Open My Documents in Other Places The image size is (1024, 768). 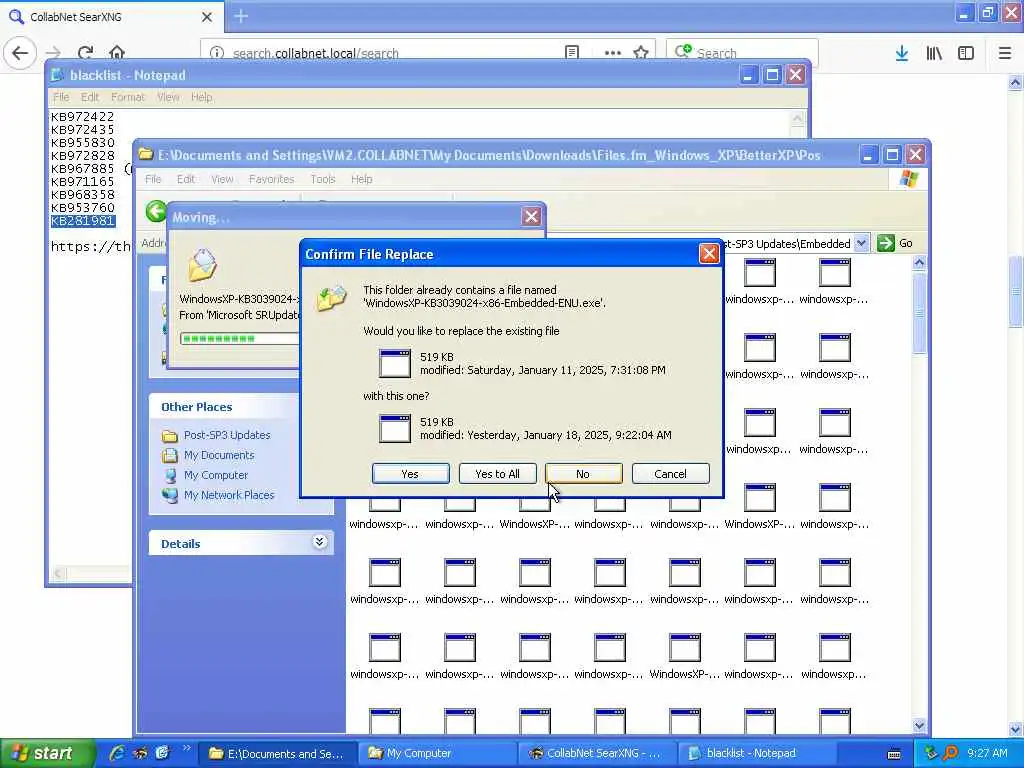click(219, 455)
